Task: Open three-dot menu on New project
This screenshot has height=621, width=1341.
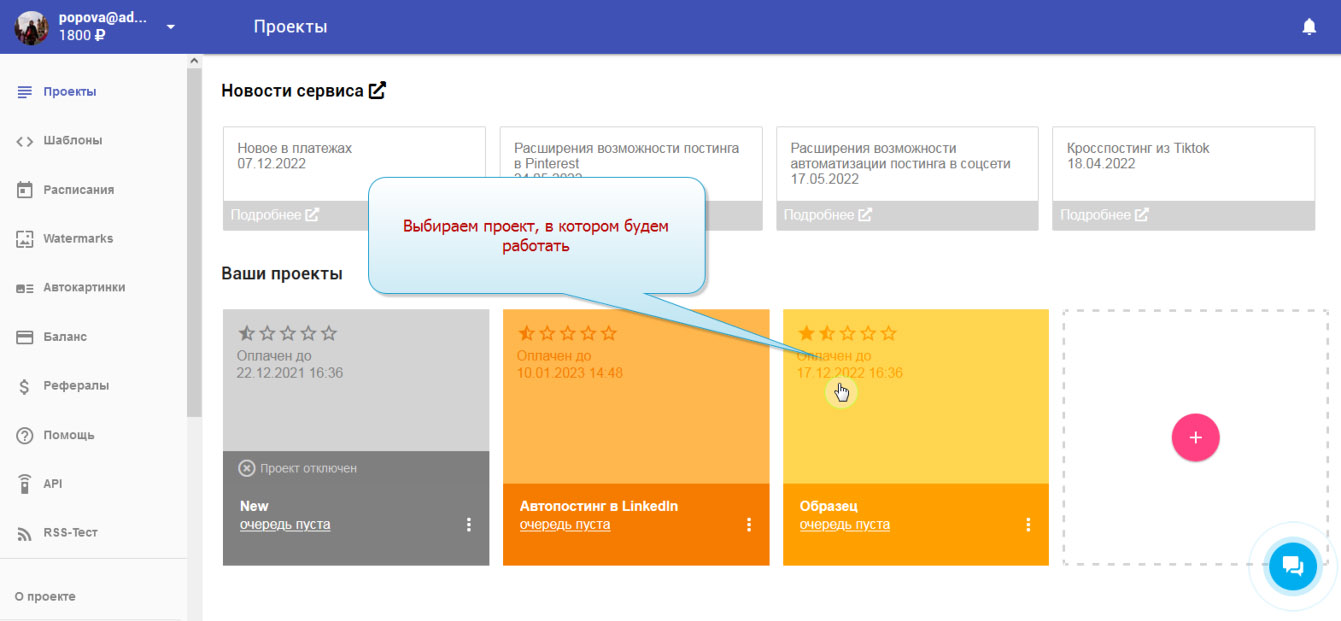Action: pyautogui.click(x=468, y=524)
